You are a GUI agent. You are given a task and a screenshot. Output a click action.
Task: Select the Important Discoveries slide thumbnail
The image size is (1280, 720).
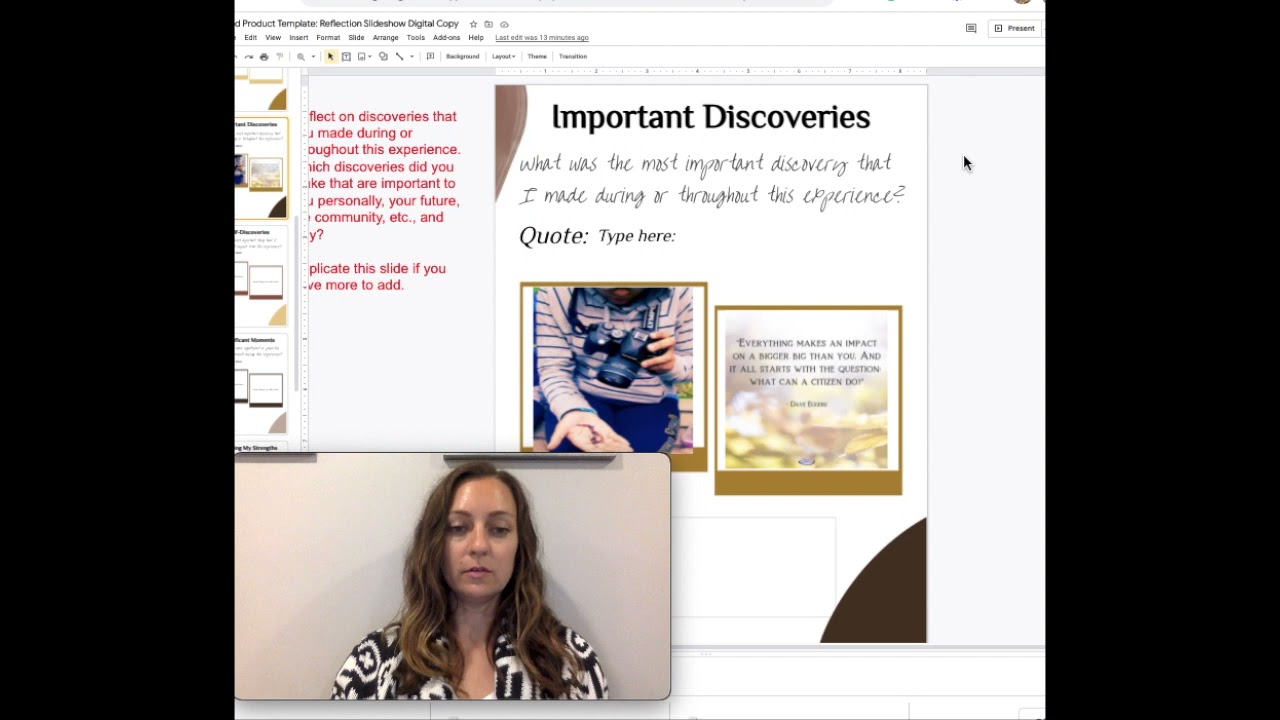coord(261,169)
